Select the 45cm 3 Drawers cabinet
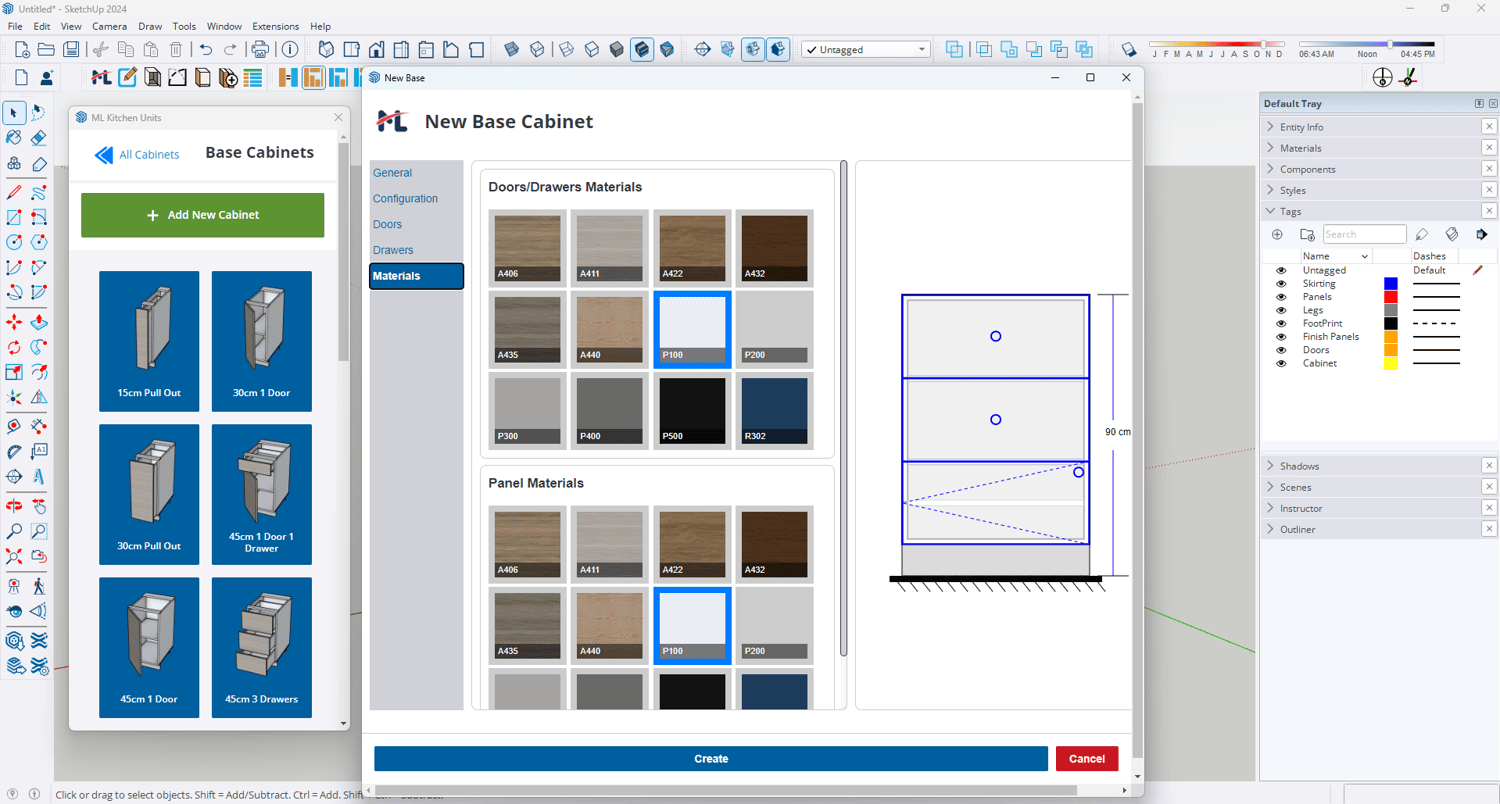Image resolution: width=1500 pixels, height=804 pixels. pyautogui.click(x=262, y=647)
